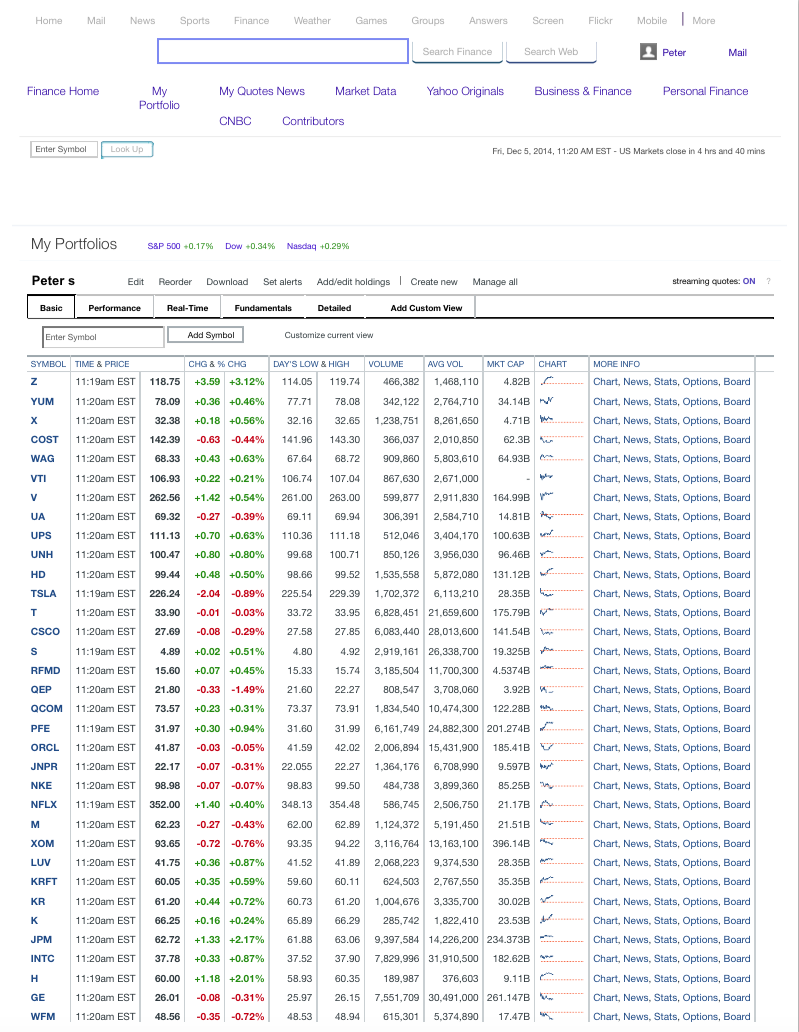
Task: Sort table by VOLUME column header
Action: [386, 364]
